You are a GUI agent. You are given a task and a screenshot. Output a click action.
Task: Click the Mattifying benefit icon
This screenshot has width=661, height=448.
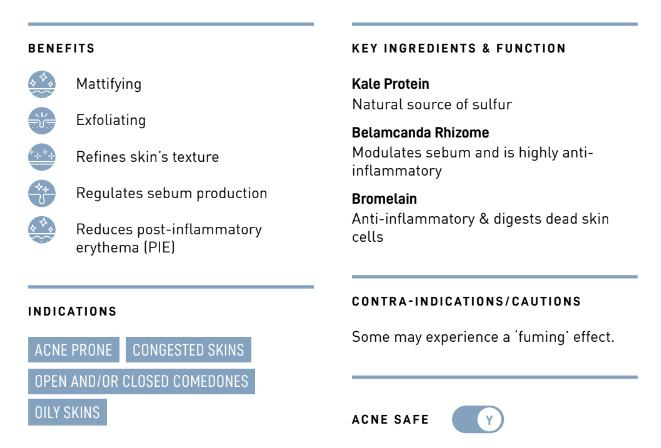click(x=42, y=84)
